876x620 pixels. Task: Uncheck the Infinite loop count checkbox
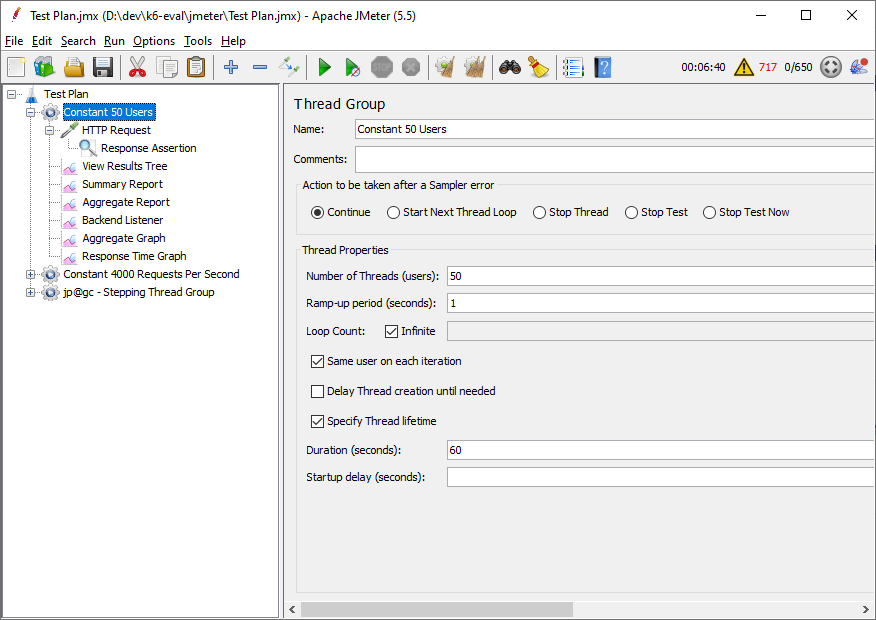[x=391, y=331]
